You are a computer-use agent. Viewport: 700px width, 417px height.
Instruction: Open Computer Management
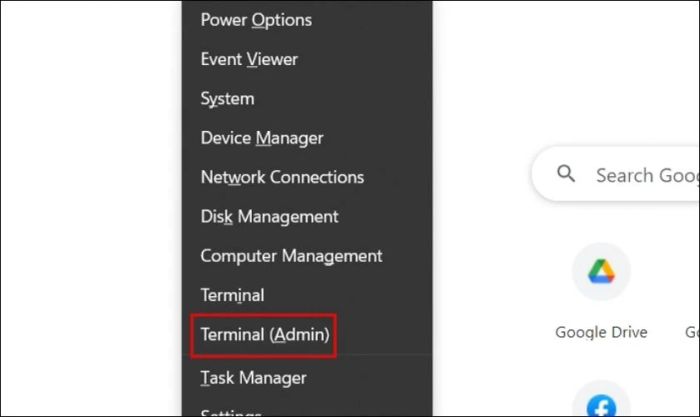(292, 256)
